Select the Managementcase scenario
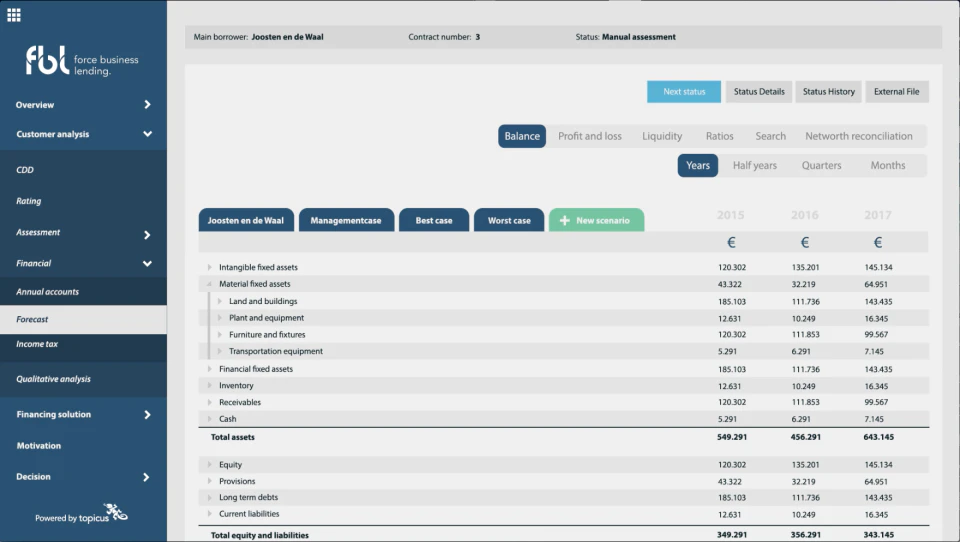 (346, 220)
